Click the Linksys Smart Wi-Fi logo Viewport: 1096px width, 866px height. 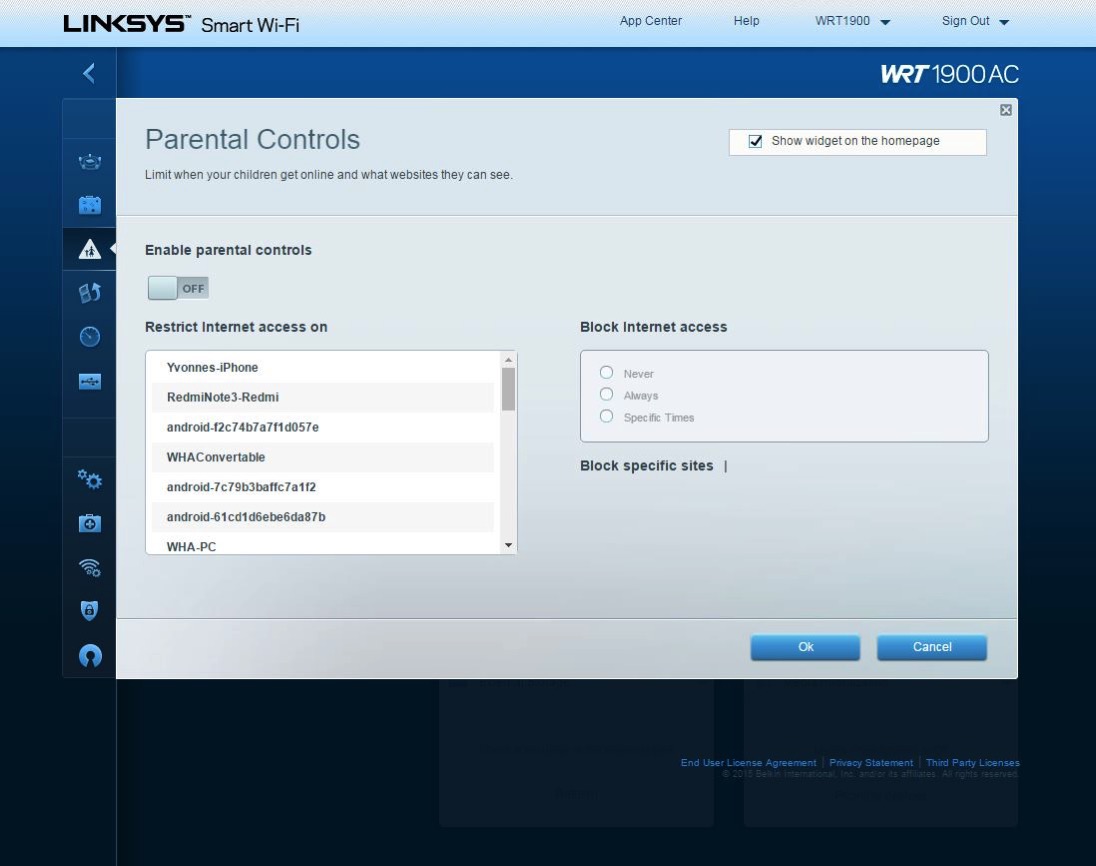[181, 24]
